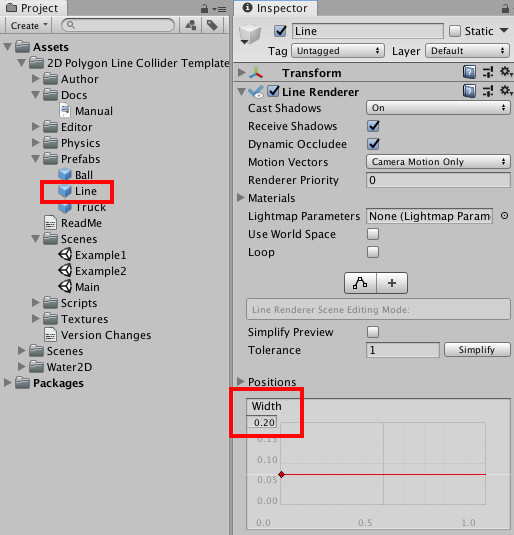Select the Truck prefab
This screenshot has height=535, width=514.
point(82,207)
